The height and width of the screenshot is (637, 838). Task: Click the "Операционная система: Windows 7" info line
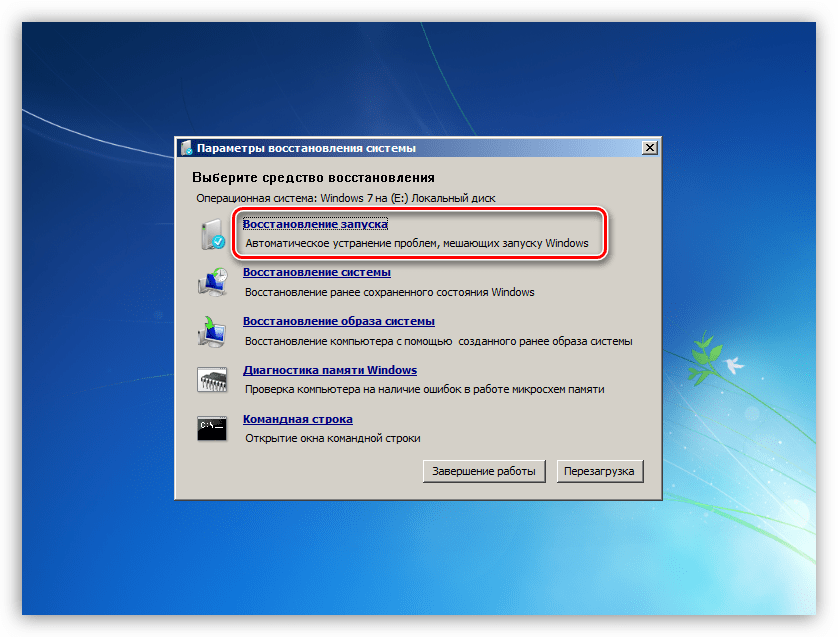coord(343,198)
